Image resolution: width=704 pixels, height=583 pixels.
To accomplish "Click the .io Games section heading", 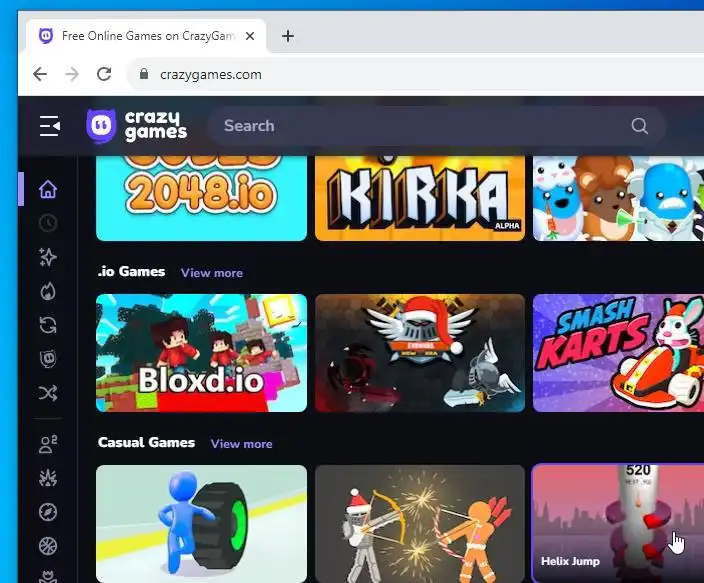I will [132, 272].
